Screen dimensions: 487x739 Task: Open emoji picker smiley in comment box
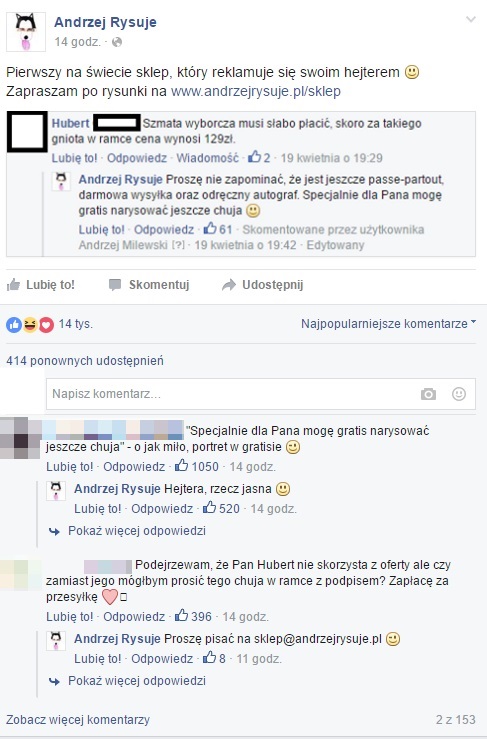pyautogui.click(x=459, y=394)
